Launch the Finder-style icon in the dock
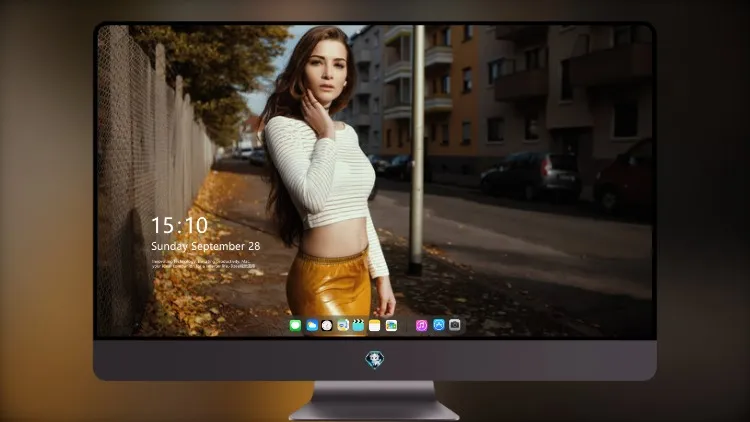Image resolution: width=750 pixels, height=422 pixels. [x=343, y=325]
